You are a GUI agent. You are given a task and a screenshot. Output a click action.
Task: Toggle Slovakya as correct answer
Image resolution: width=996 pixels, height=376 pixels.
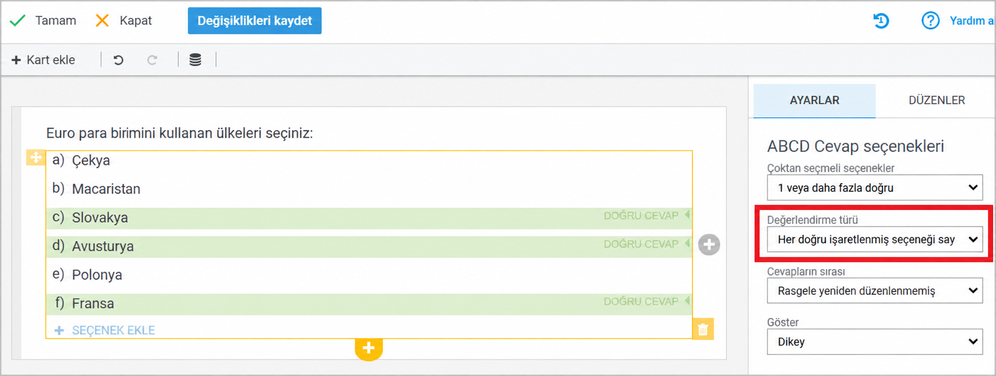[646, 215]
